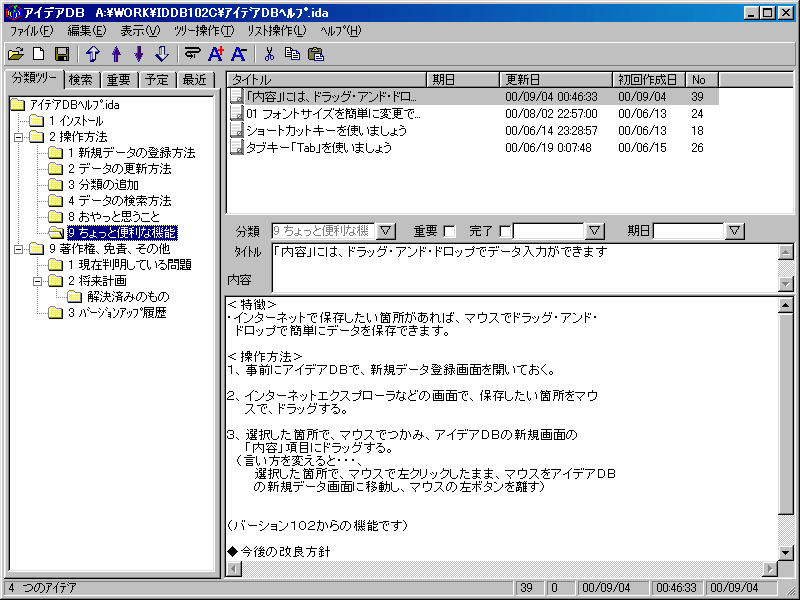800x600 pixels.
Task: Click the Paste clipboard icon
Action: pos(316,54)
